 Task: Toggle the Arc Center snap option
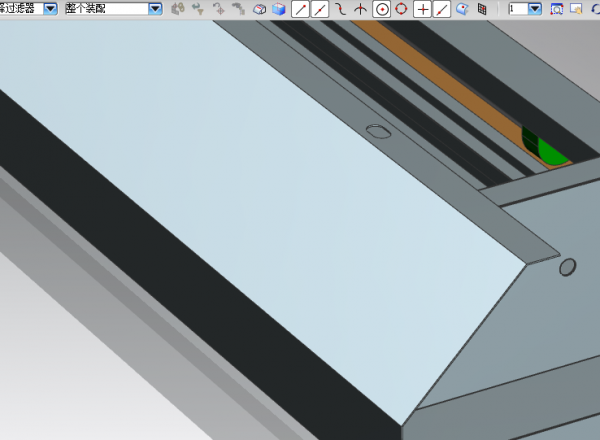pyautogui.click(x=382, y=9)
